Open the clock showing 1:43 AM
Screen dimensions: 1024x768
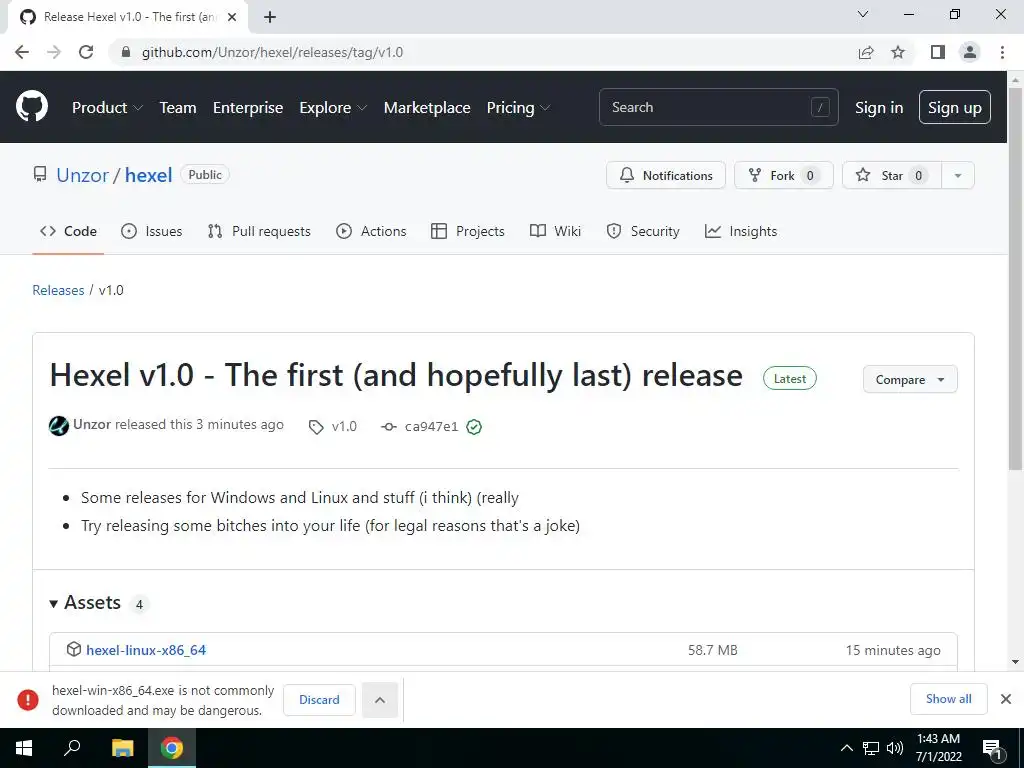pyautogui.click(x=938, y=748)
